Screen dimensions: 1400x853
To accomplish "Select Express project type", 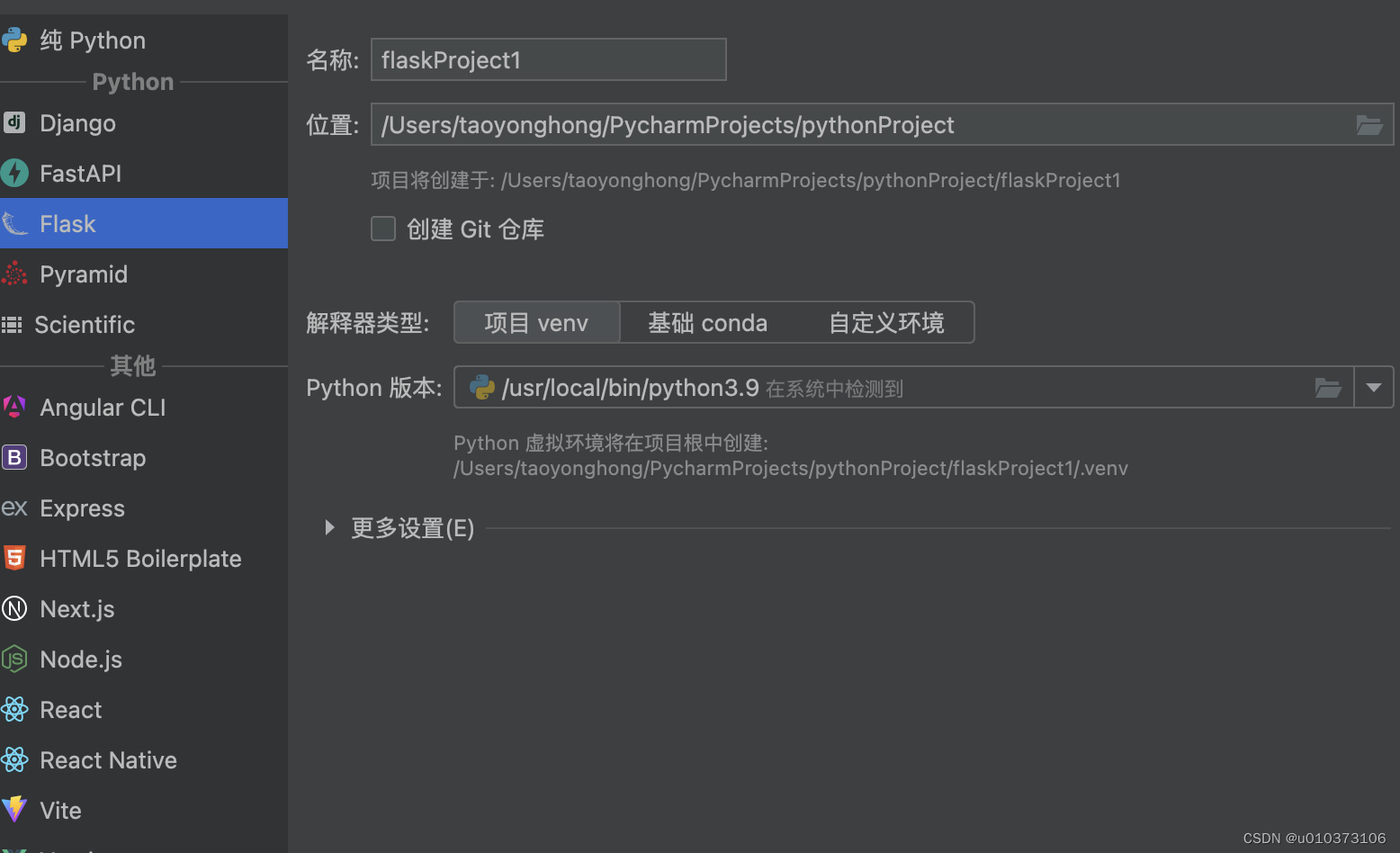I will click(144, 507).
